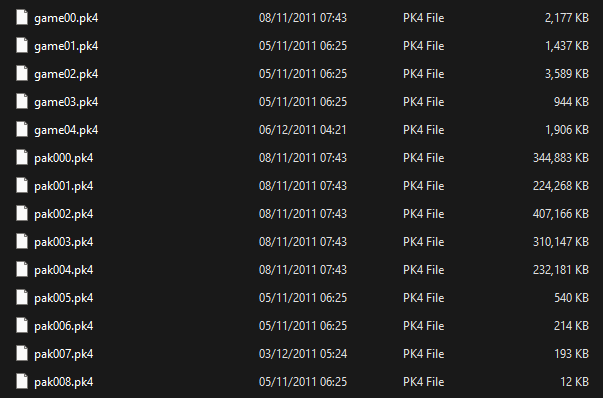Click the file icon beside game02.pk4
The width and height of the screenshot is (603, 398).
click(x=22, y=74)
